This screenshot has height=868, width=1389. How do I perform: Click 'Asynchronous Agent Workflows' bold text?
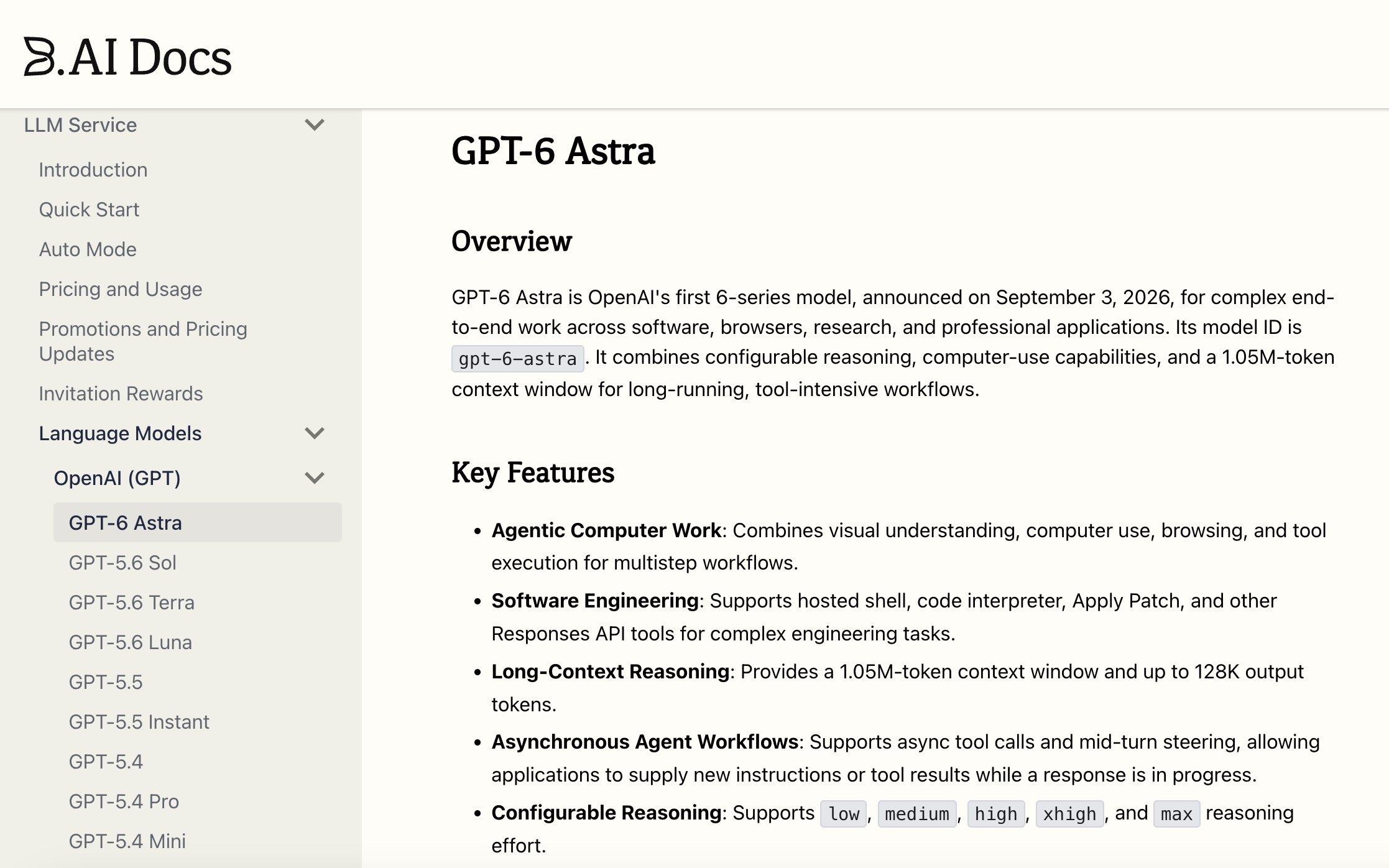tap(645, 742)
